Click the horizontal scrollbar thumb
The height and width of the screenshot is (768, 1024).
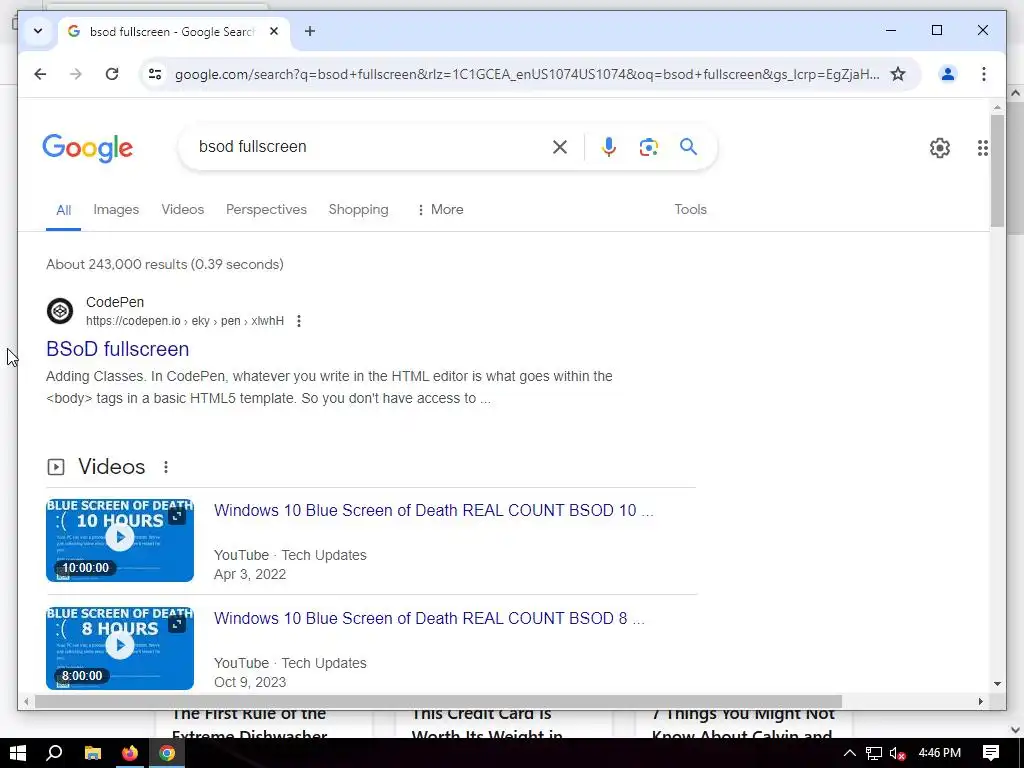(438, 702)
